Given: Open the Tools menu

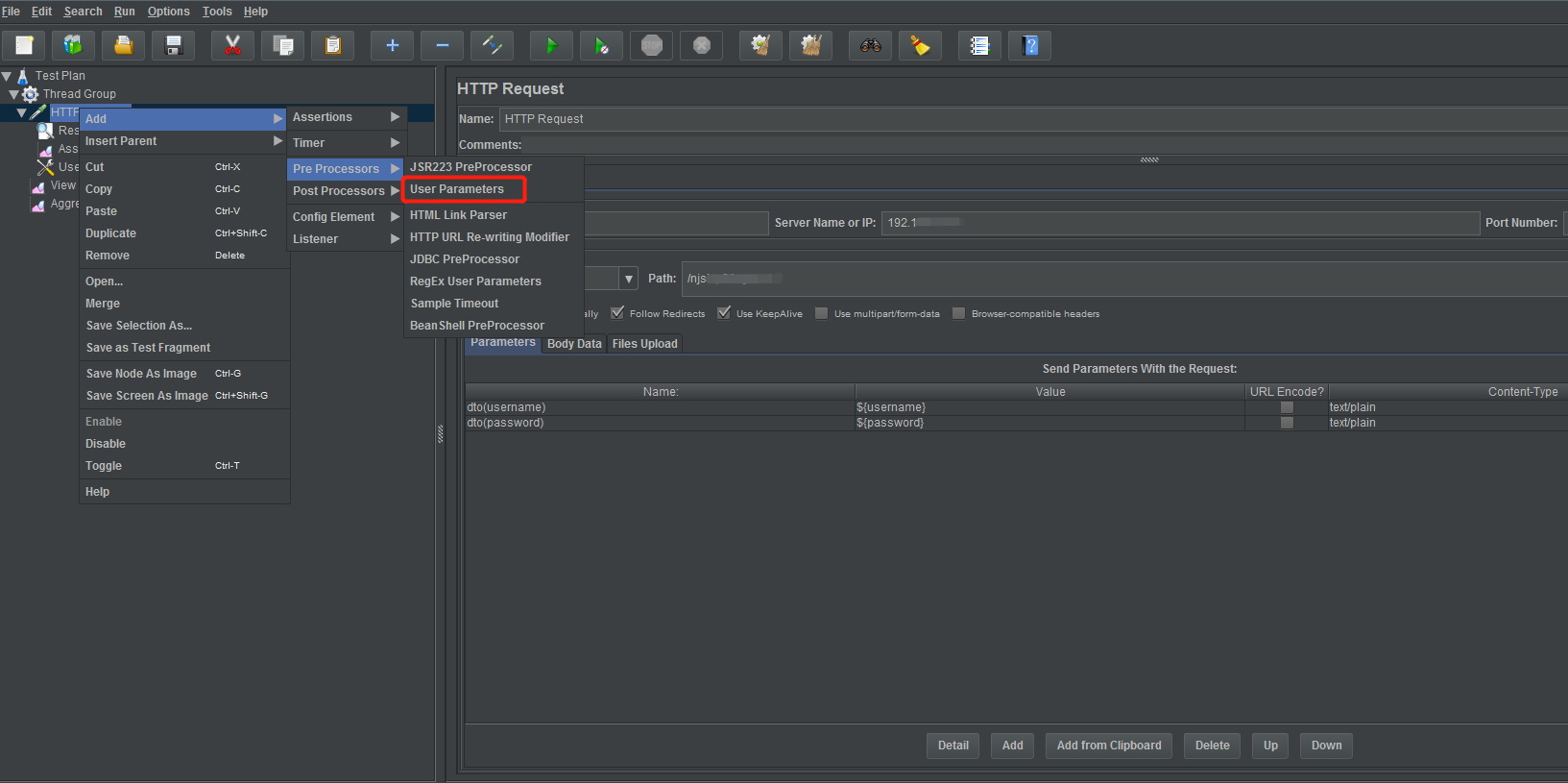Looking at the screenshot, I should 217,12.
